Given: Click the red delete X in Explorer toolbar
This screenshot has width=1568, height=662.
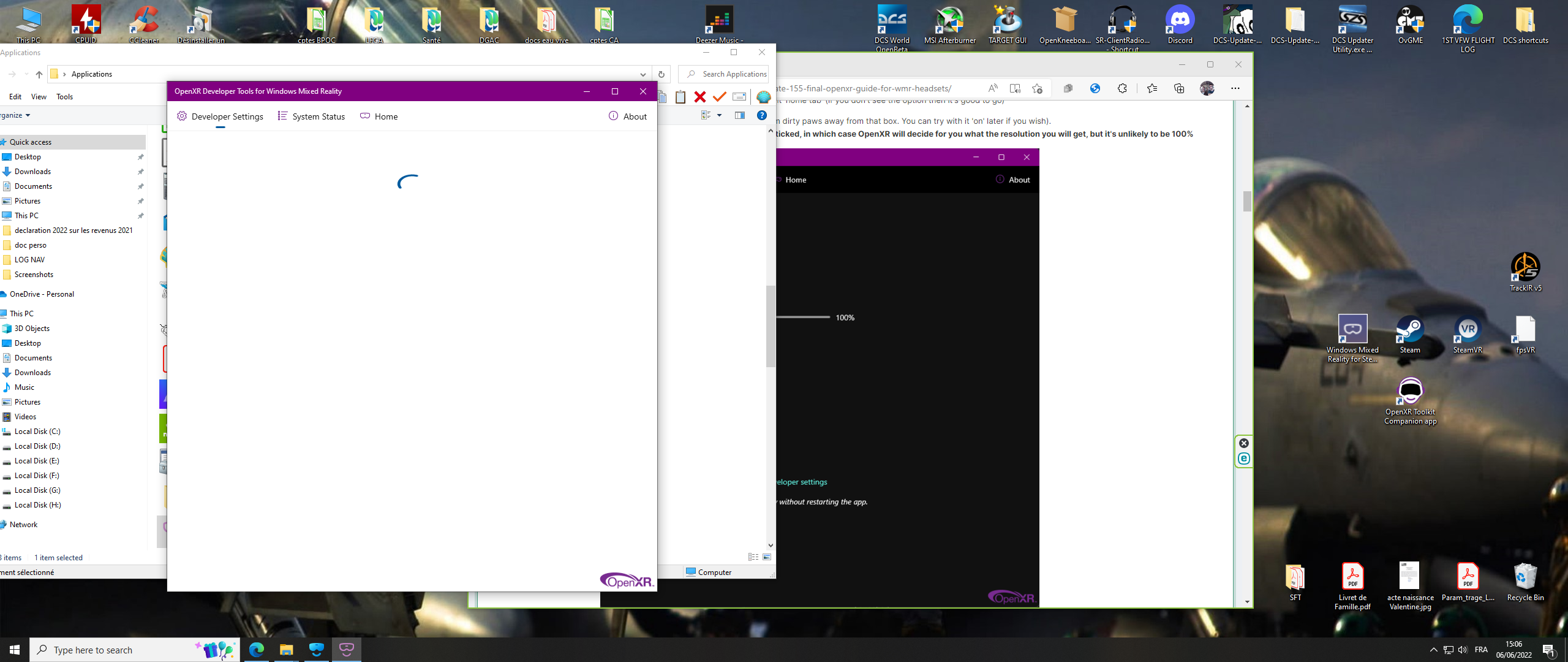Looking at the screenshot, I should point(700,97).
